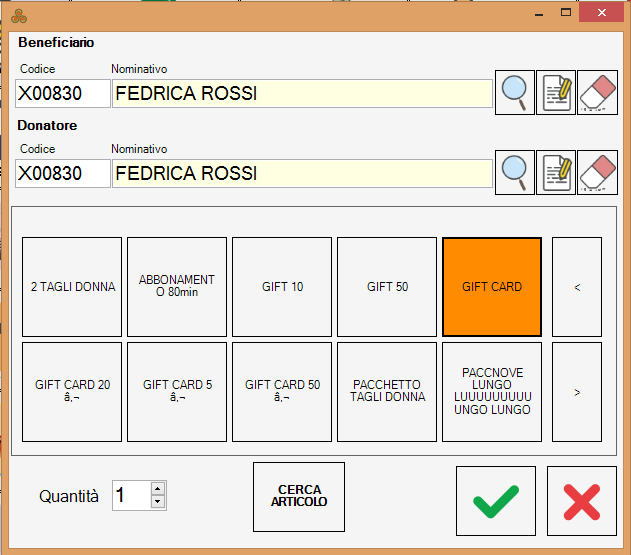Decrease Quantità with the down arrow
This screenshot has height=555, width=631.
tap(157, 501)
